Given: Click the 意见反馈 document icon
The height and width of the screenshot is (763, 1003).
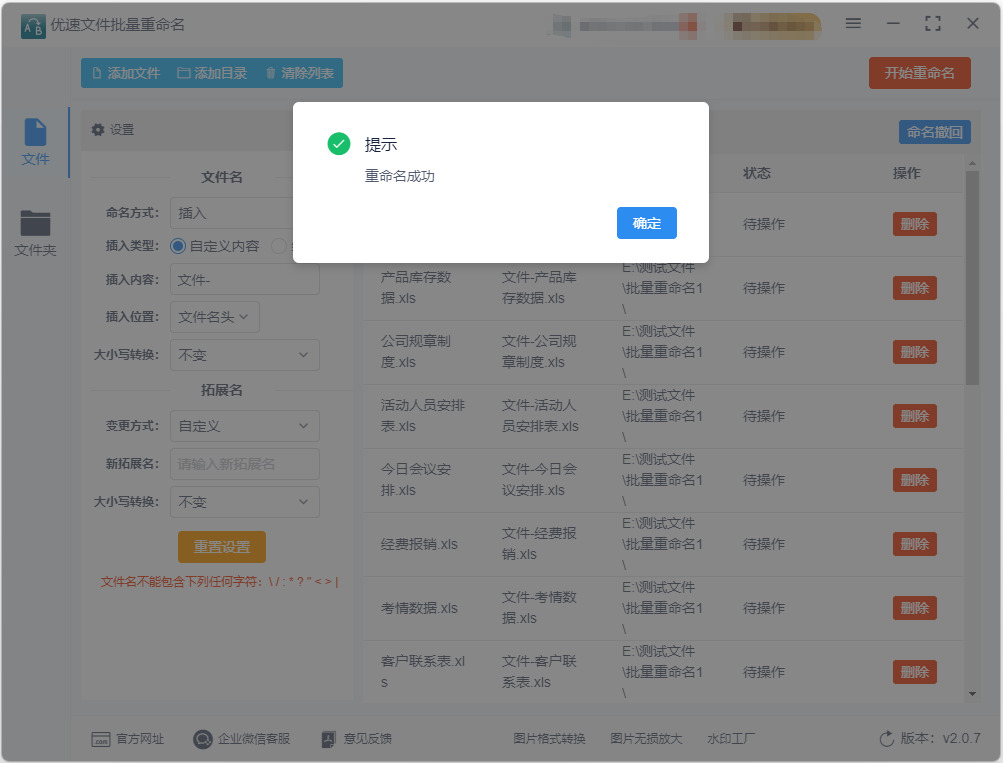Looking at the screenshot, I should (328, 739).
